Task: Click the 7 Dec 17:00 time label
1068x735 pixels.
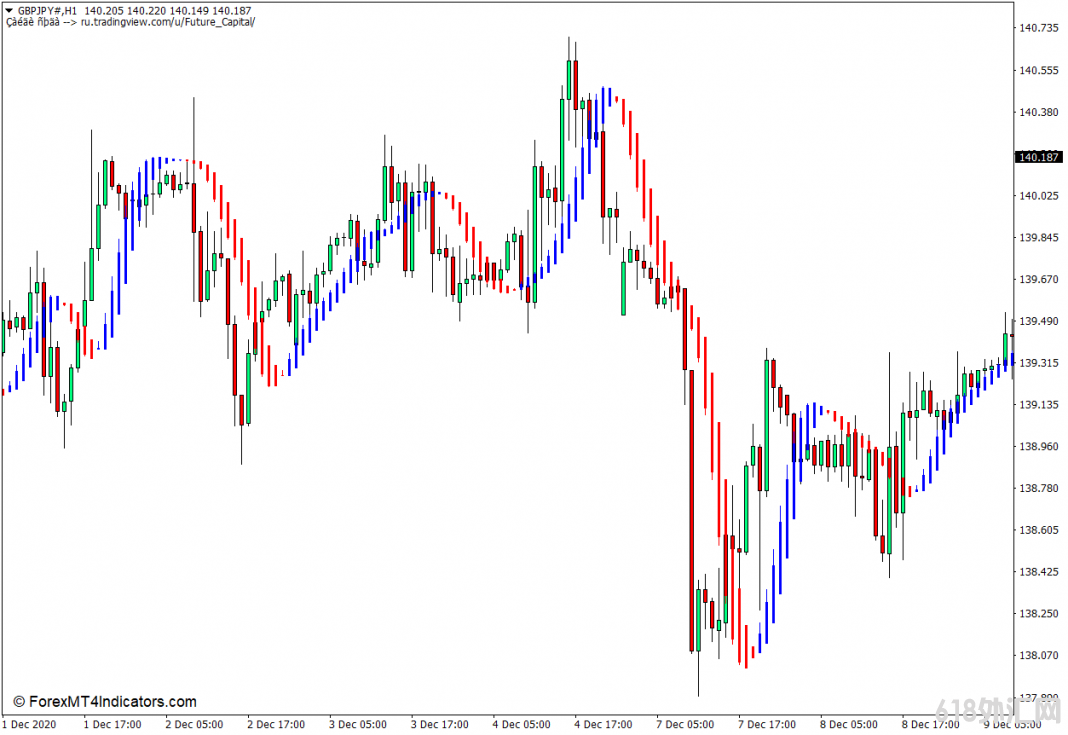Action: click(767, 724)
